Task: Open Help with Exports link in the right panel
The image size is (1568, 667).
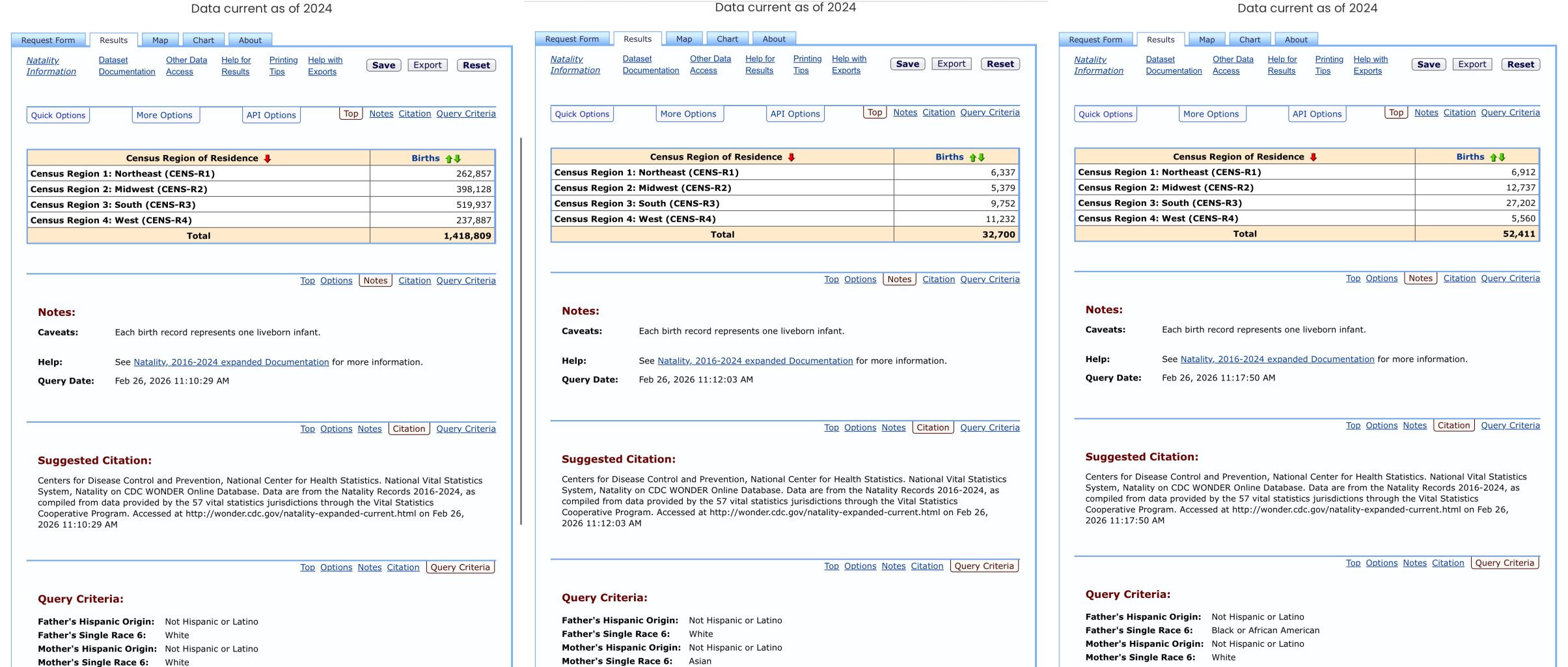Action: (x=1371, y=65)
